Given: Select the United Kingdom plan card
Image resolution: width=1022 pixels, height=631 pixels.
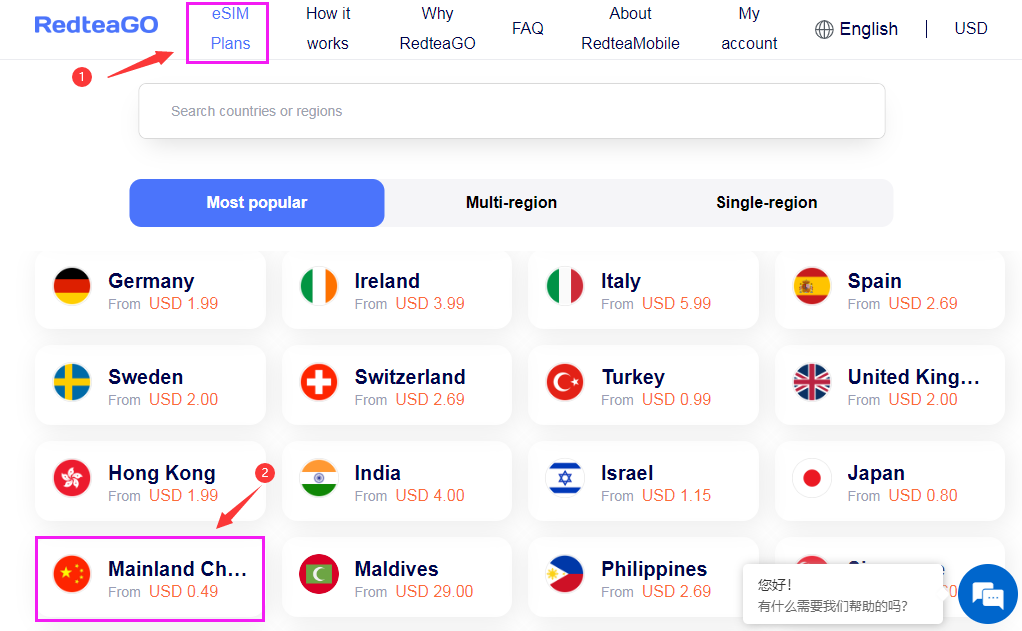Looking at the screenshot, I should pyautogui.click(x=889, y=386).
